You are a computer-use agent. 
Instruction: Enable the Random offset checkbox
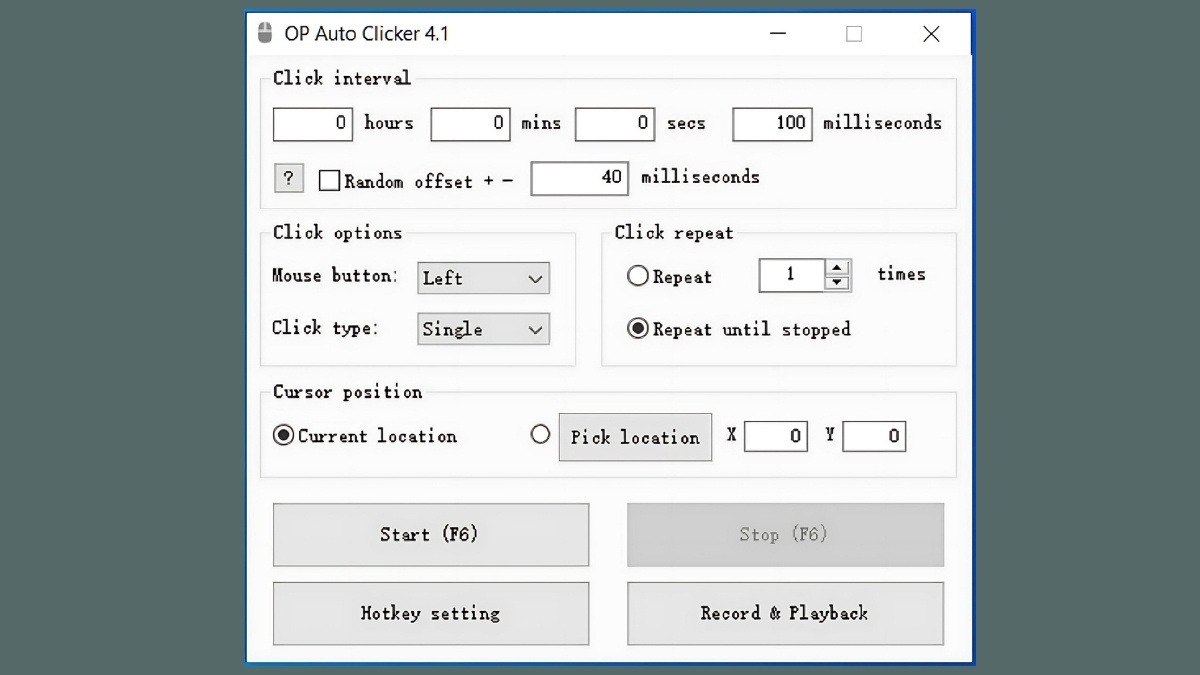pos(329,181)
